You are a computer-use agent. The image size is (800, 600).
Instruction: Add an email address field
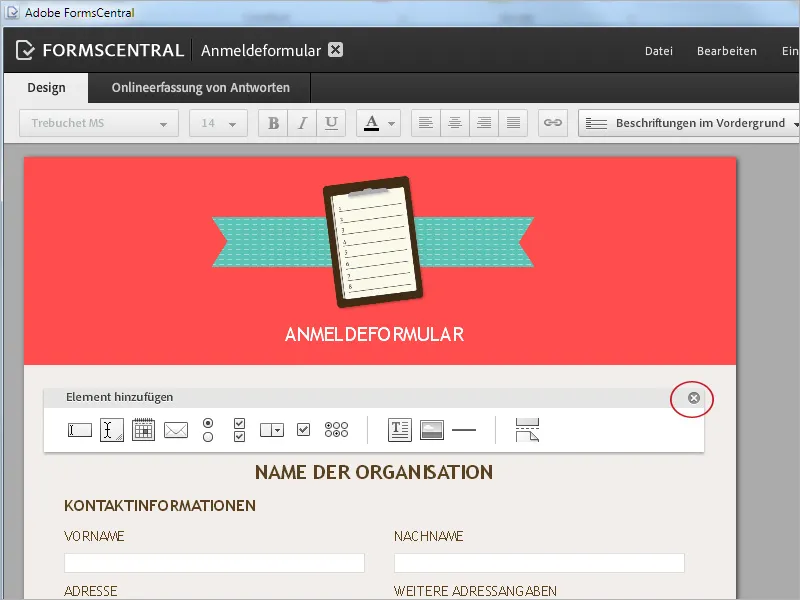coord(175,430)
